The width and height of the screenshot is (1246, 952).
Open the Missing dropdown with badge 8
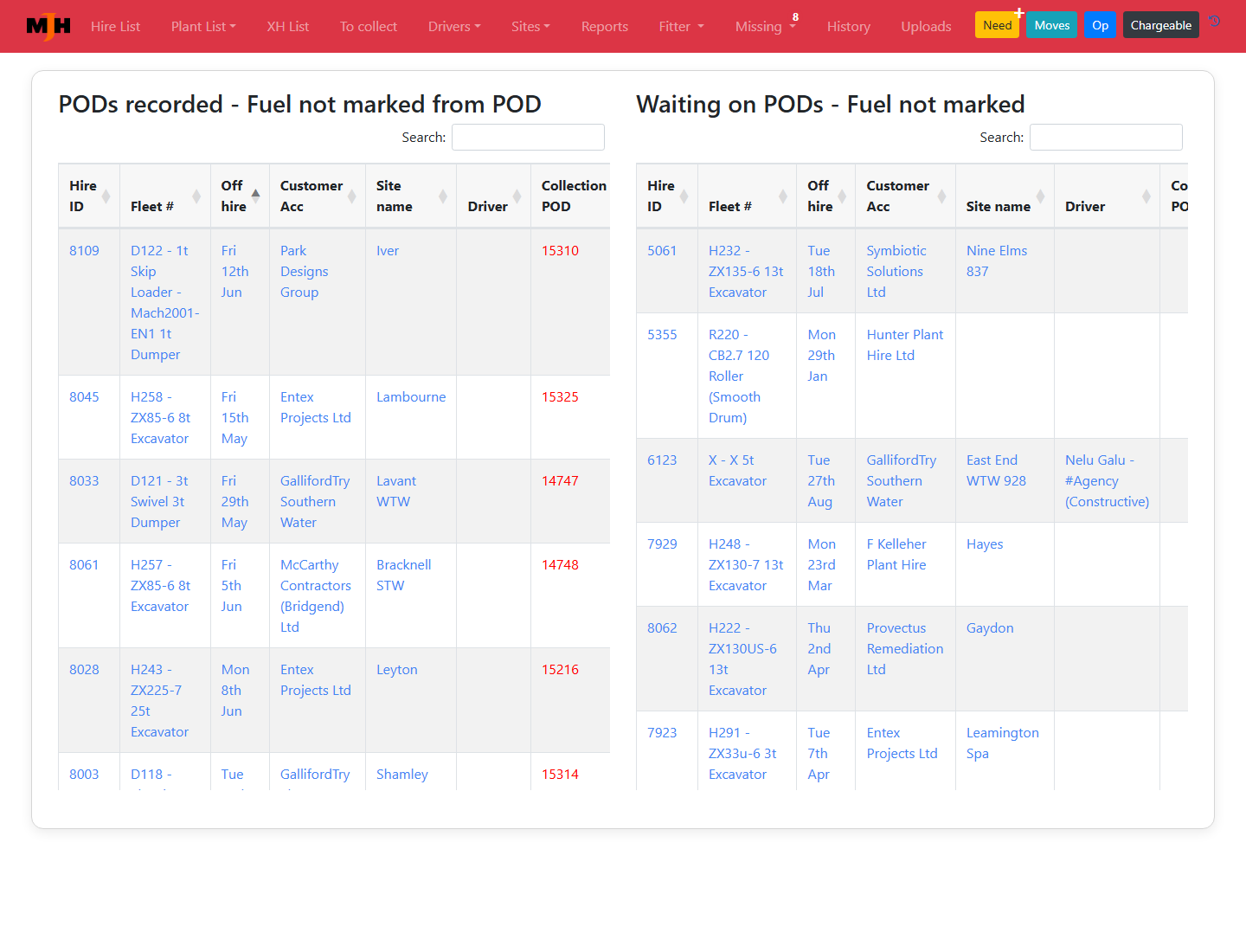tap(766, 25)
